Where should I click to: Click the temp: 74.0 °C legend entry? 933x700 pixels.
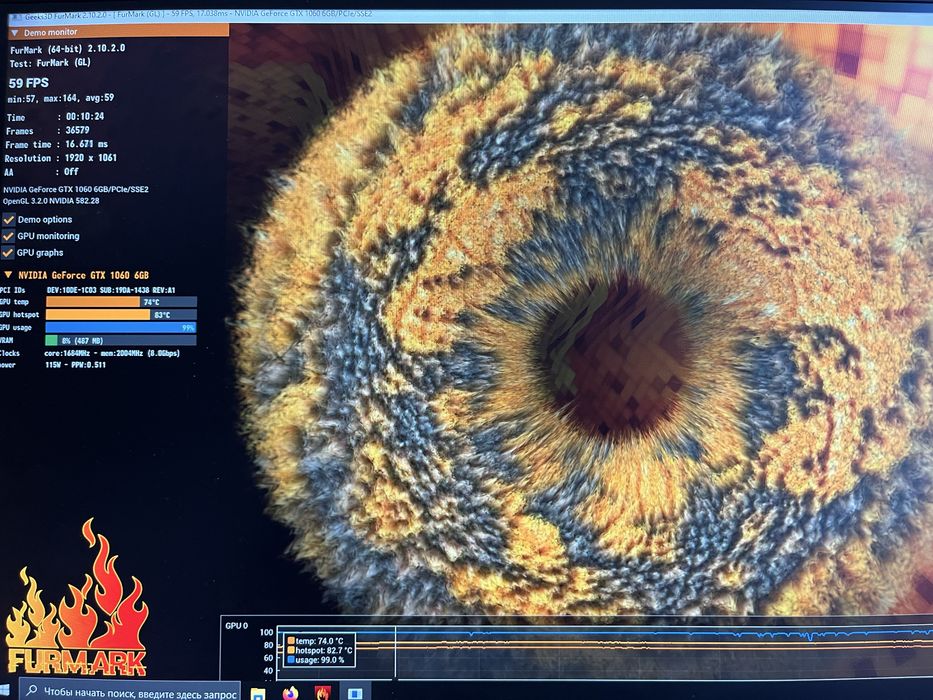[x=320, y=641]
